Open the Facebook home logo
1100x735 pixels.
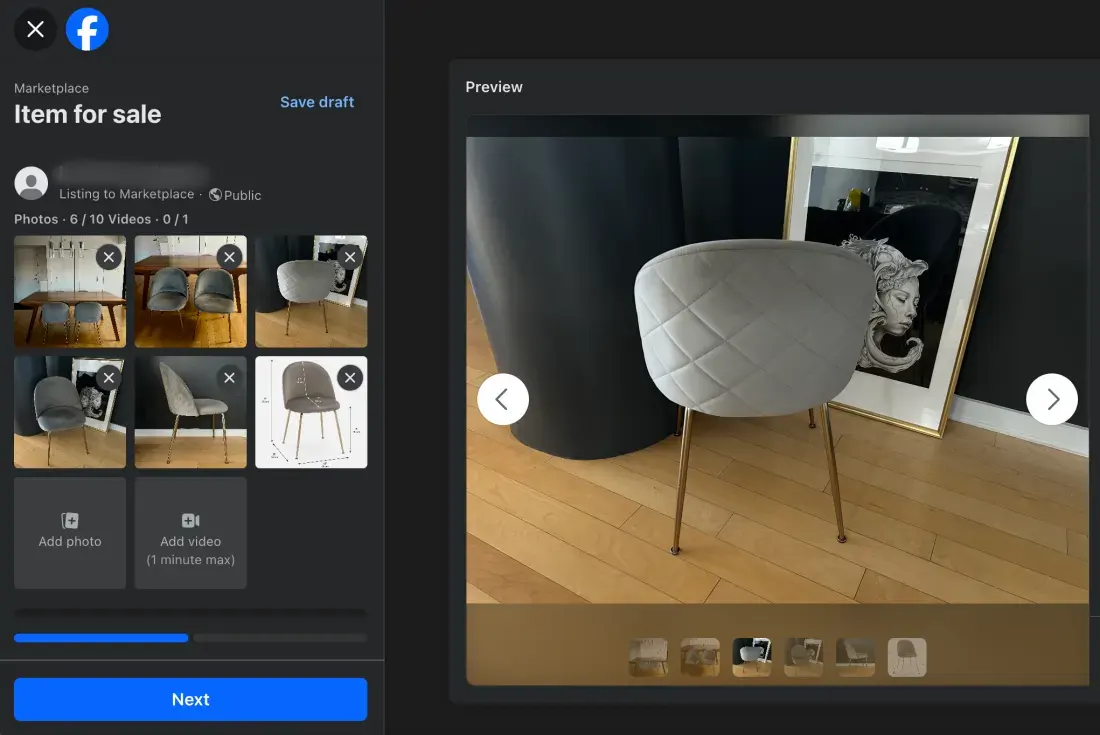click(x=87, y=29)
